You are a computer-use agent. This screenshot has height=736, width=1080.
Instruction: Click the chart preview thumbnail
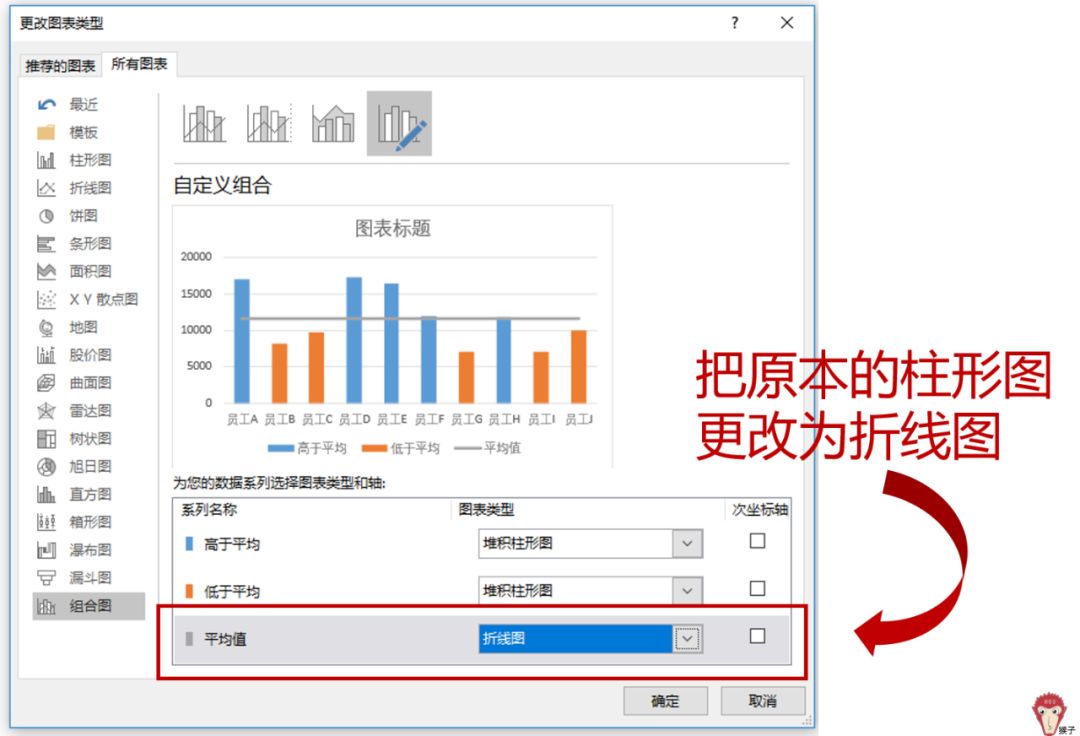(x=392, y=337)
